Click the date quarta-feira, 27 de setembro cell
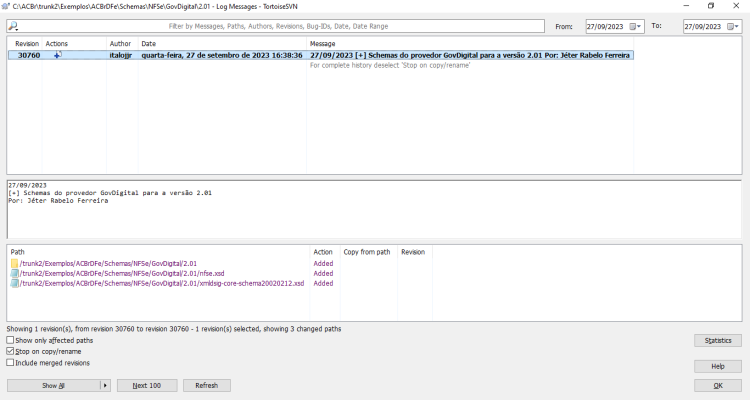Image resolution: width=750 pixels, height=400 pixels. 222,56
